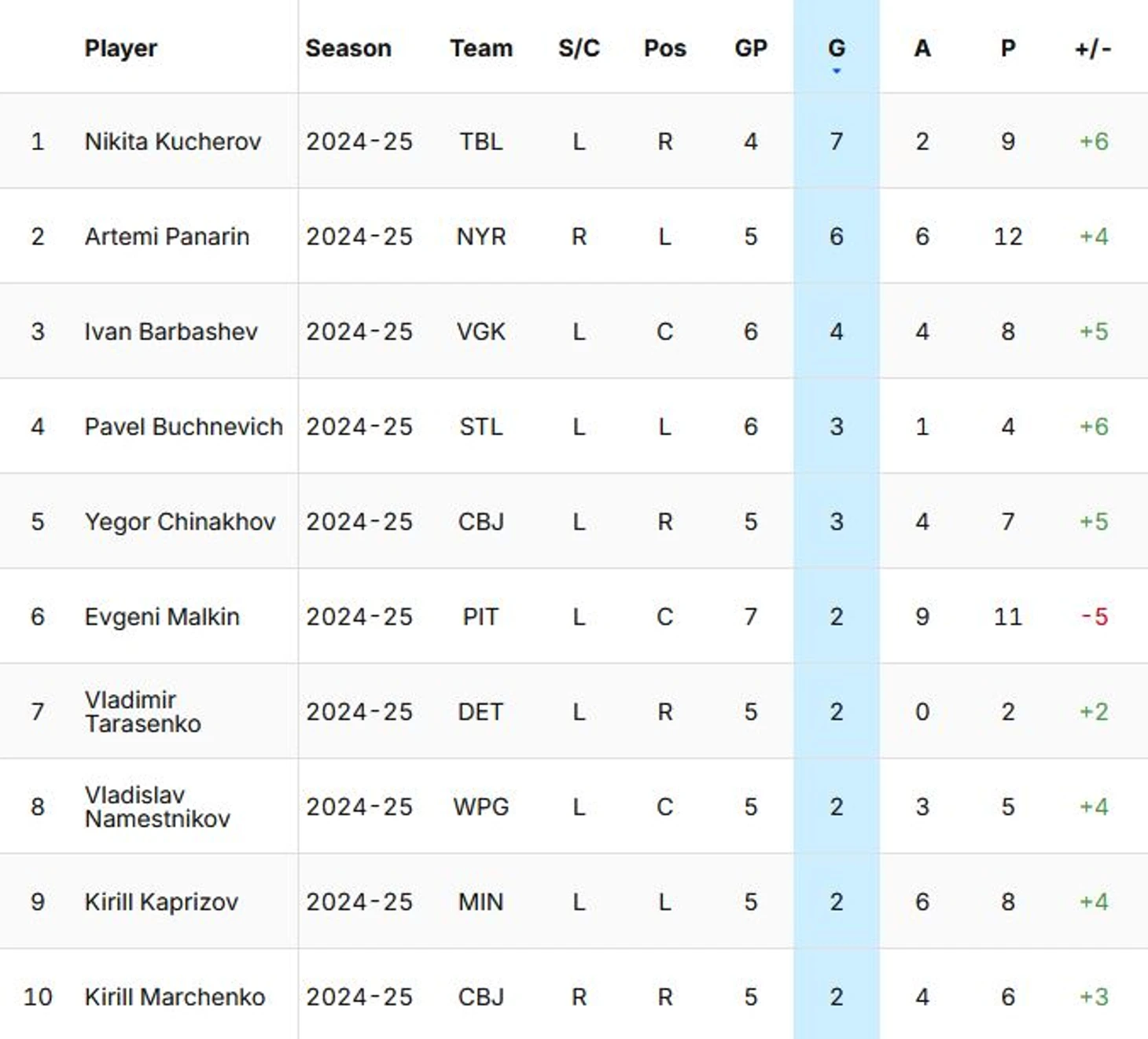Click Vladimir Tarasenko name link
1148x1039 pixels.
click(142, 711)
